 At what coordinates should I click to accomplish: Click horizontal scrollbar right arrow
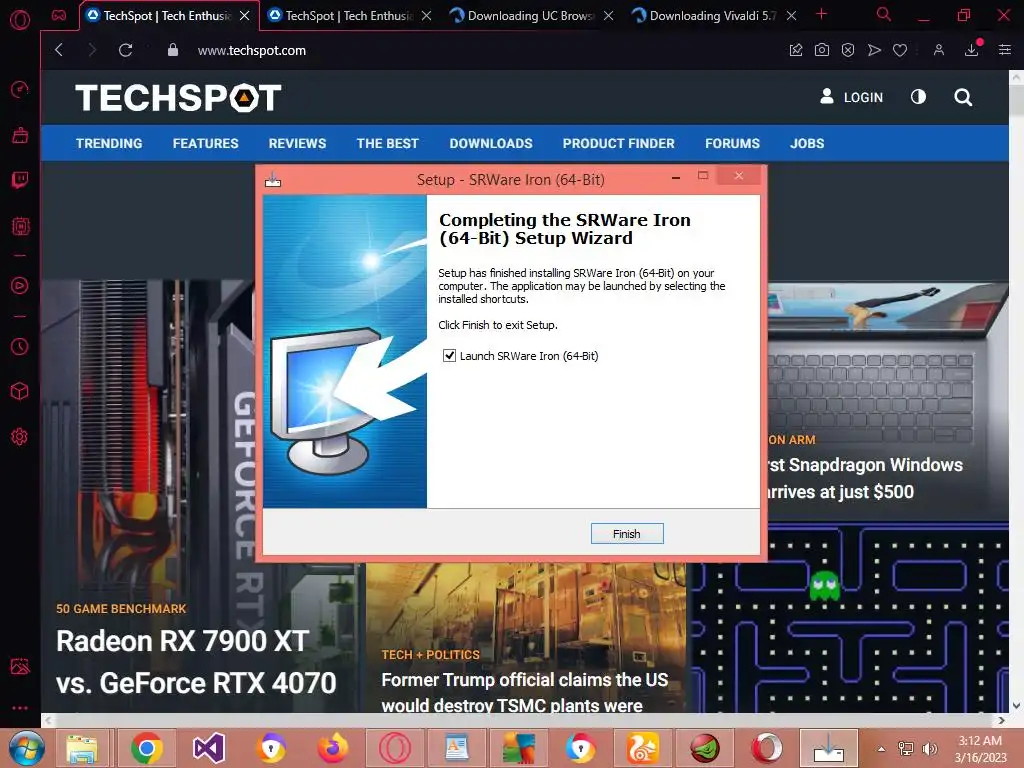point(1002,720)
